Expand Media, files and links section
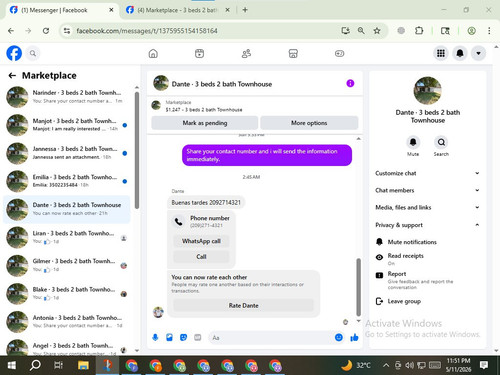The width and height of the screenshot is (500, 375). pyautogui.click(x=427, y=207)
